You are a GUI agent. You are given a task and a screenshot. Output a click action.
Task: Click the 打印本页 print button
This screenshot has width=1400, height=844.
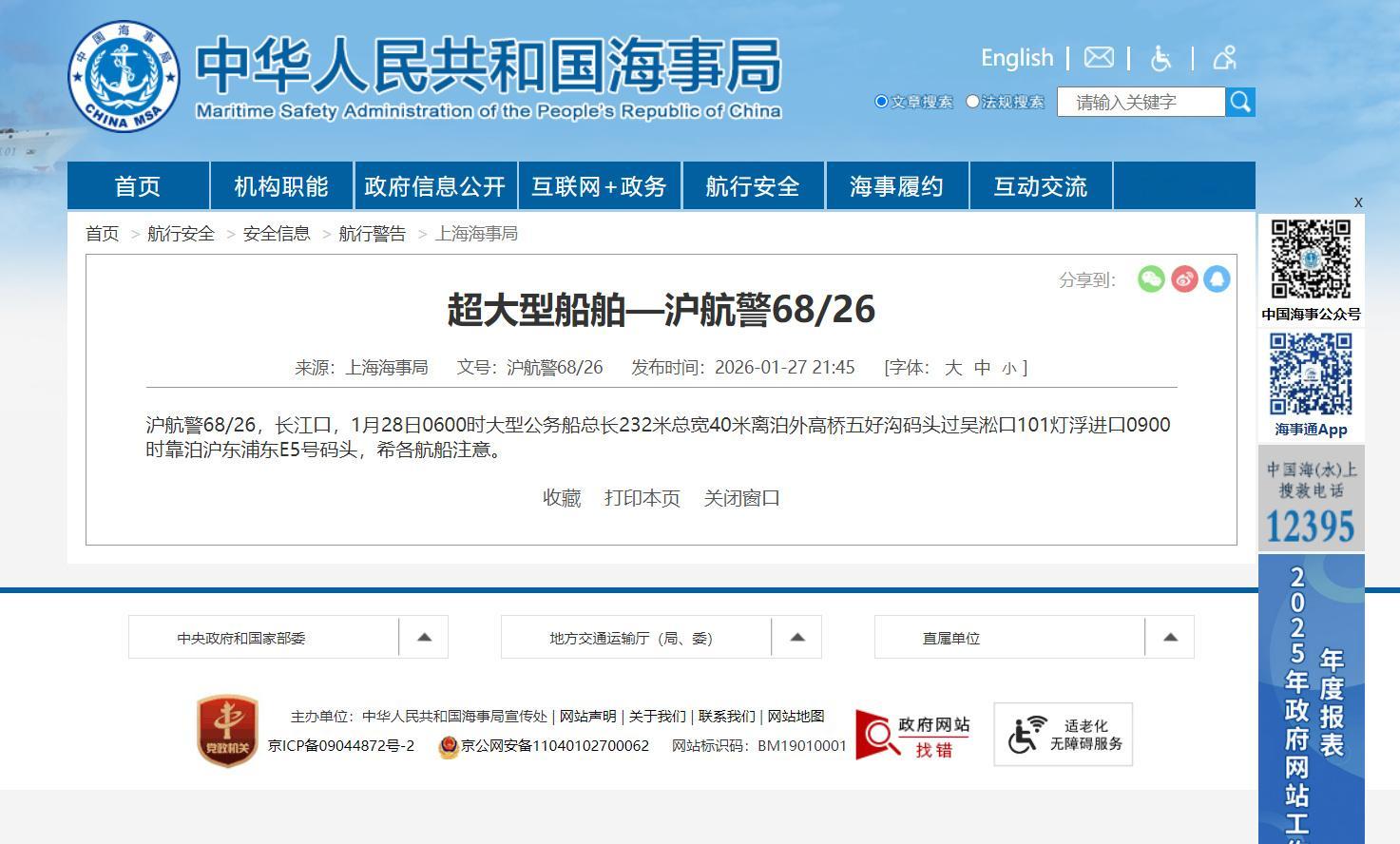[x=642, y=497]
